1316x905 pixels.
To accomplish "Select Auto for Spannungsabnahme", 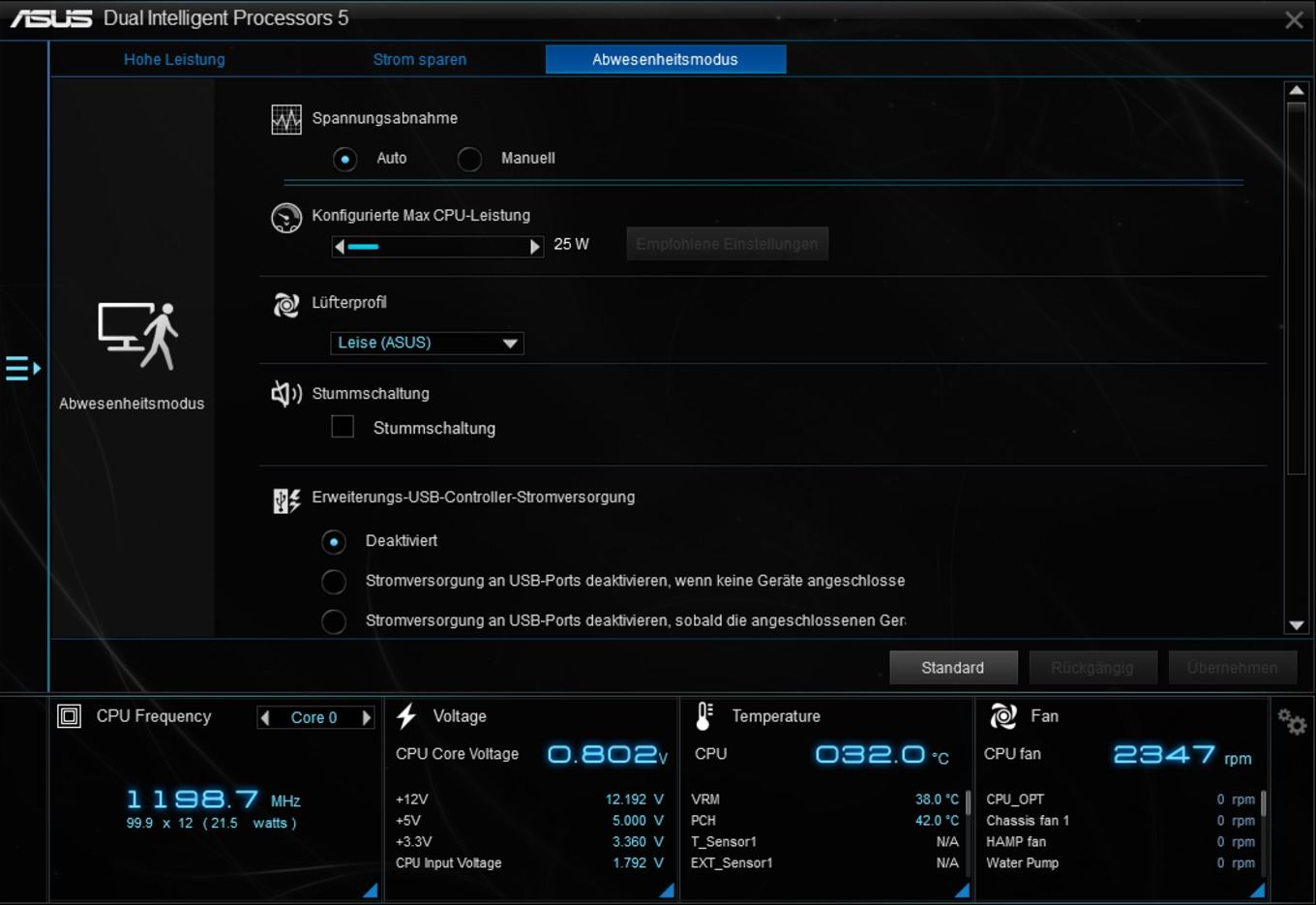I will (345, 159).
